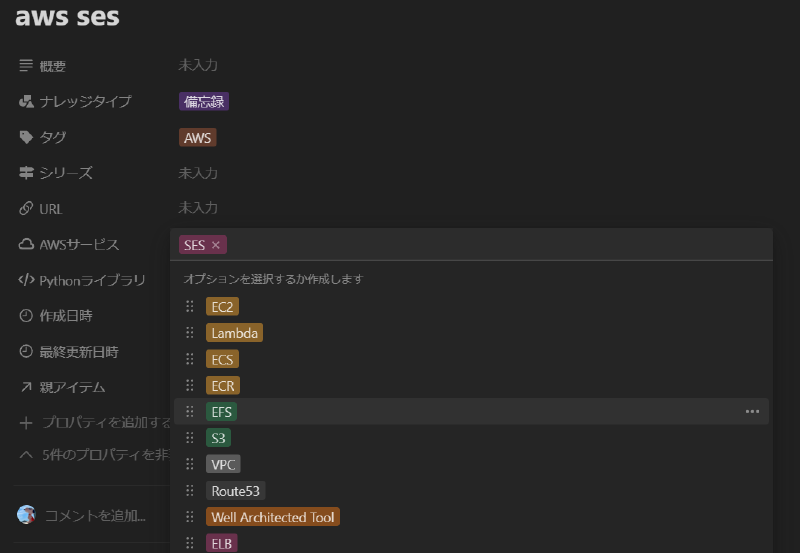Click the drag handle beside EFS

point(190,411)
